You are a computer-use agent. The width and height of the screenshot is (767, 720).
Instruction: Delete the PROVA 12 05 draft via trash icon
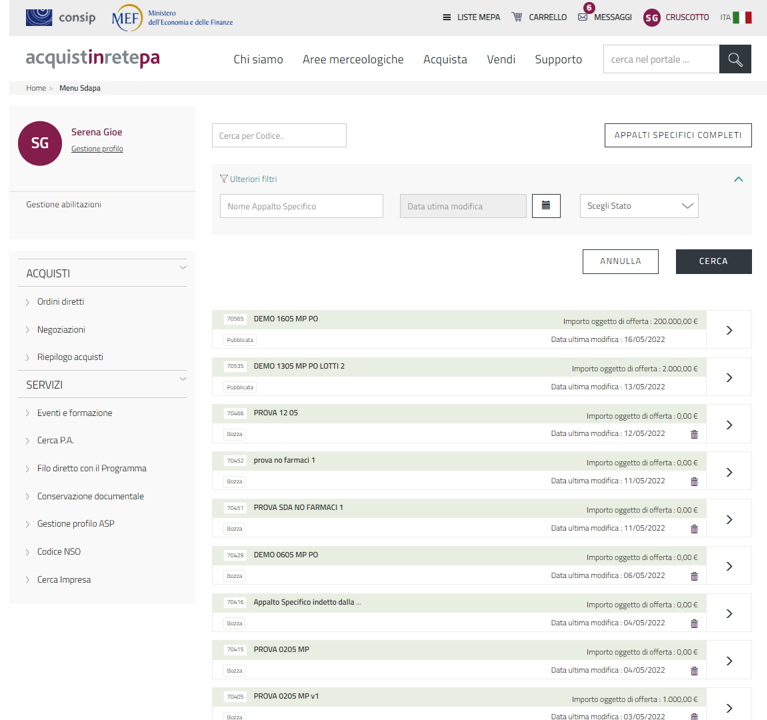pos(694,434)
